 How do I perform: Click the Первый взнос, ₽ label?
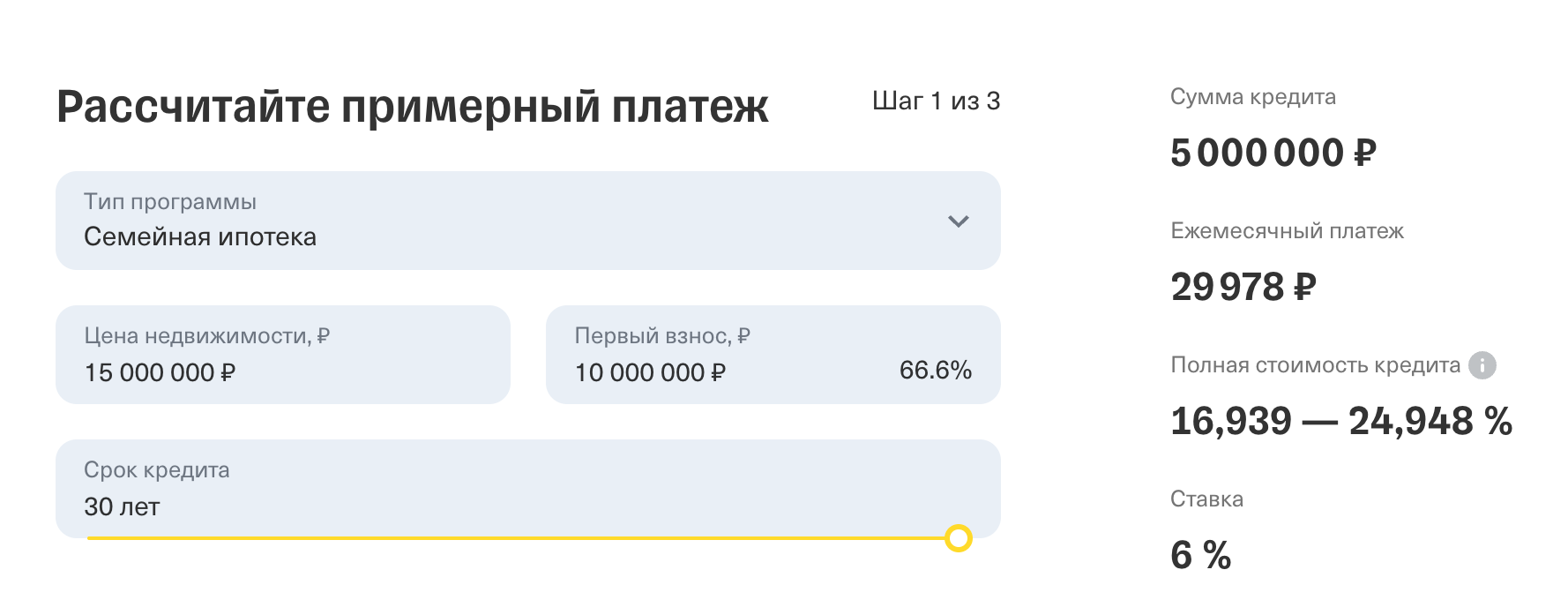(662, 336)
